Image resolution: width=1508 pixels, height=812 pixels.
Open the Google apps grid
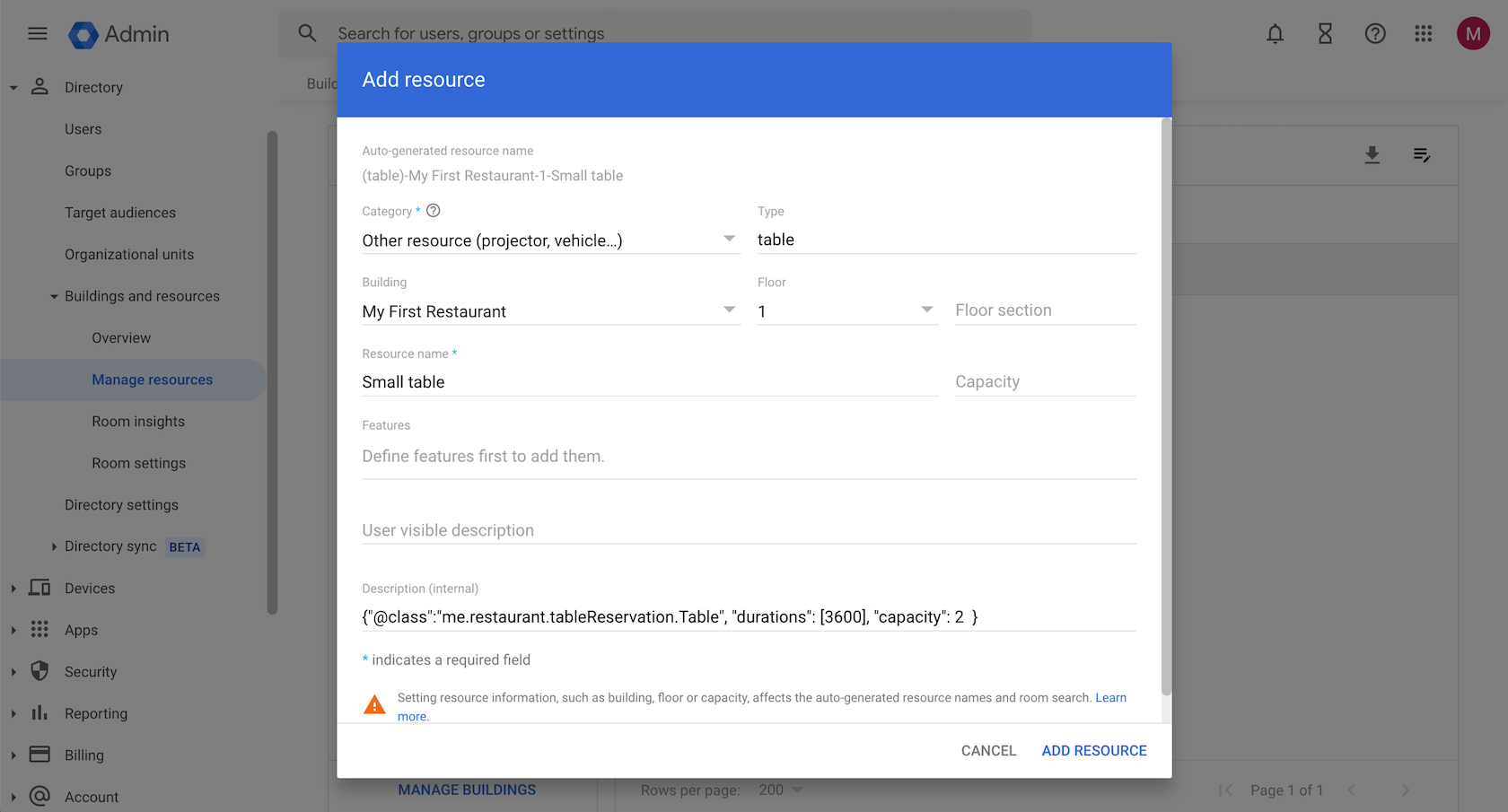point(1424,34)
